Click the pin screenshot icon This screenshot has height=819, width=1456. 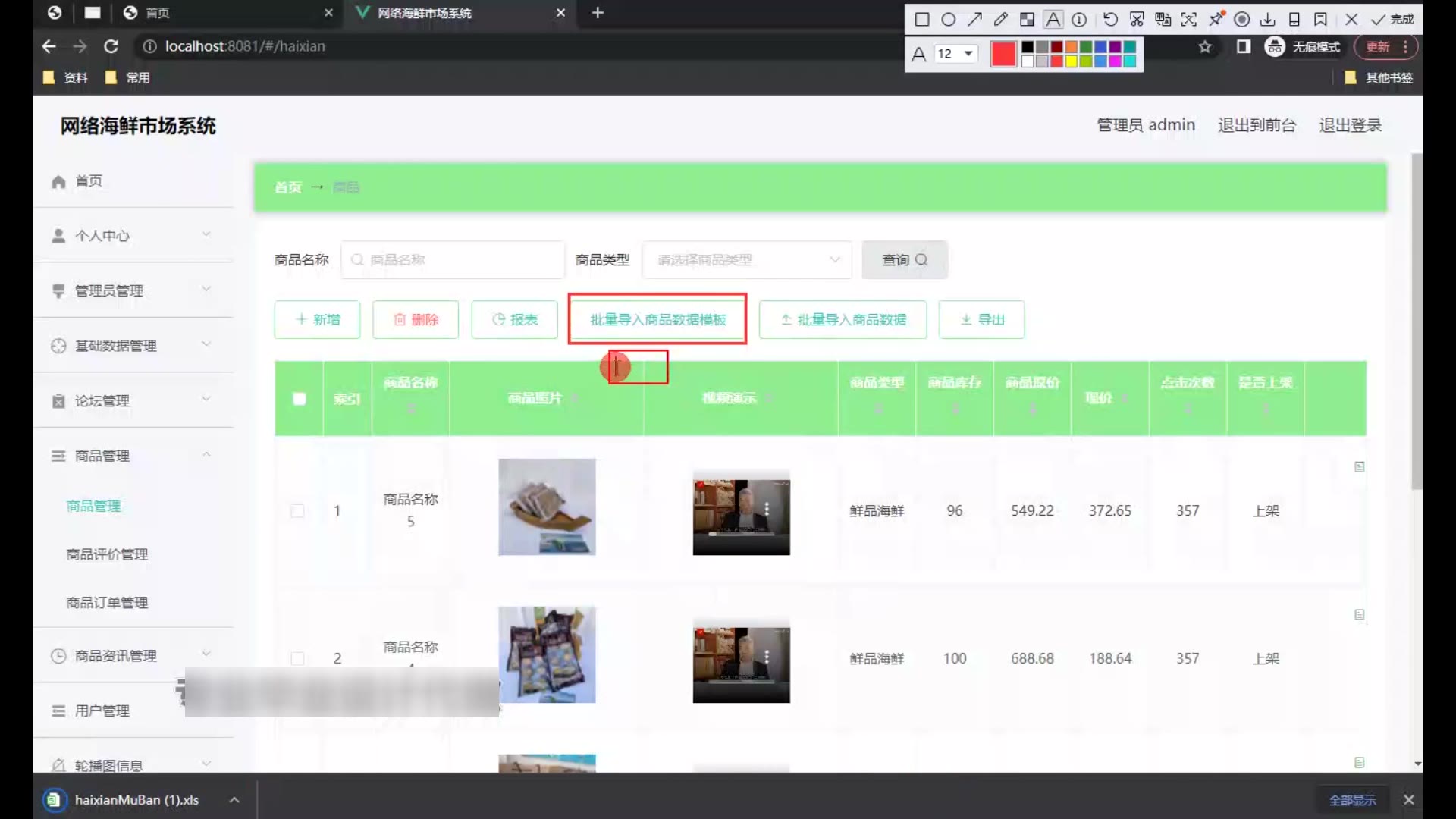1216,20
